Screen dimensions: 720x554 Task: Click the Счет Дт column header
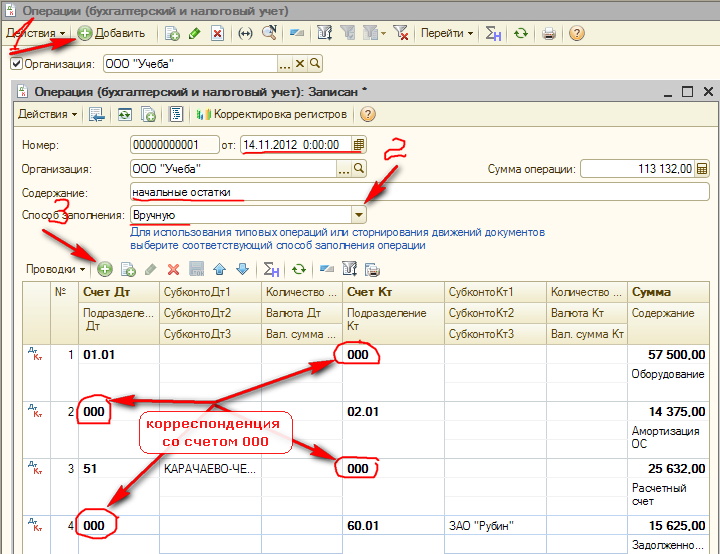tap(119, 292)
